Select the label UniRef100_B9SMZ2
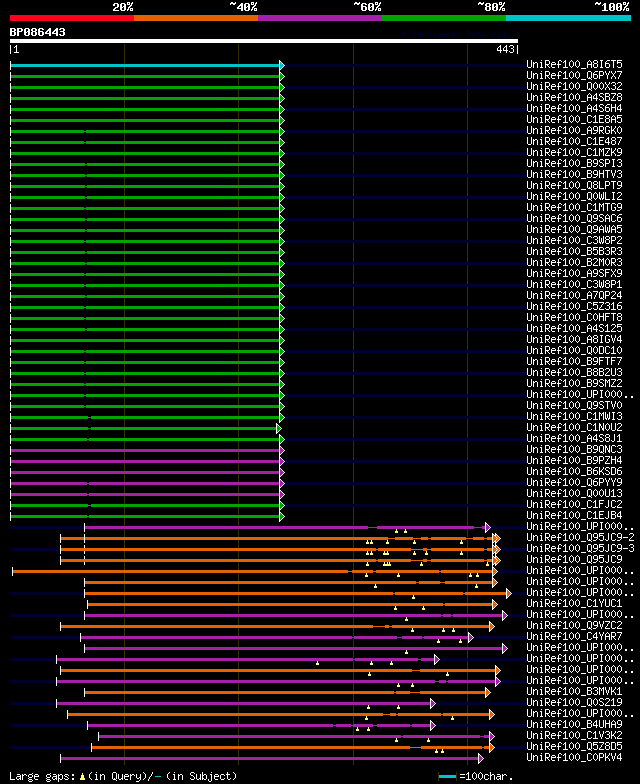This screenshot has width=640, height=784. click(574, 383)
